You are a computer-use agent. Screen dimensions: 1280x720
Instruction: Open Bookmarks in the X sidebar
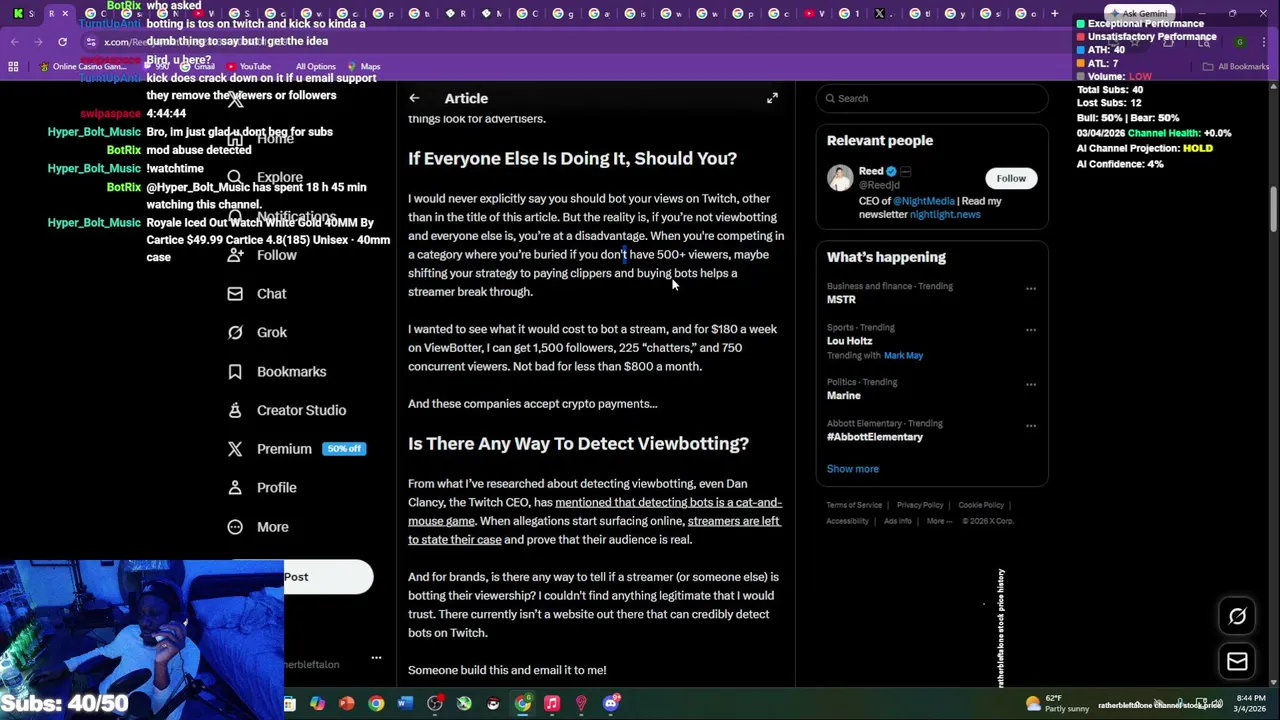(x=277, y=371)
